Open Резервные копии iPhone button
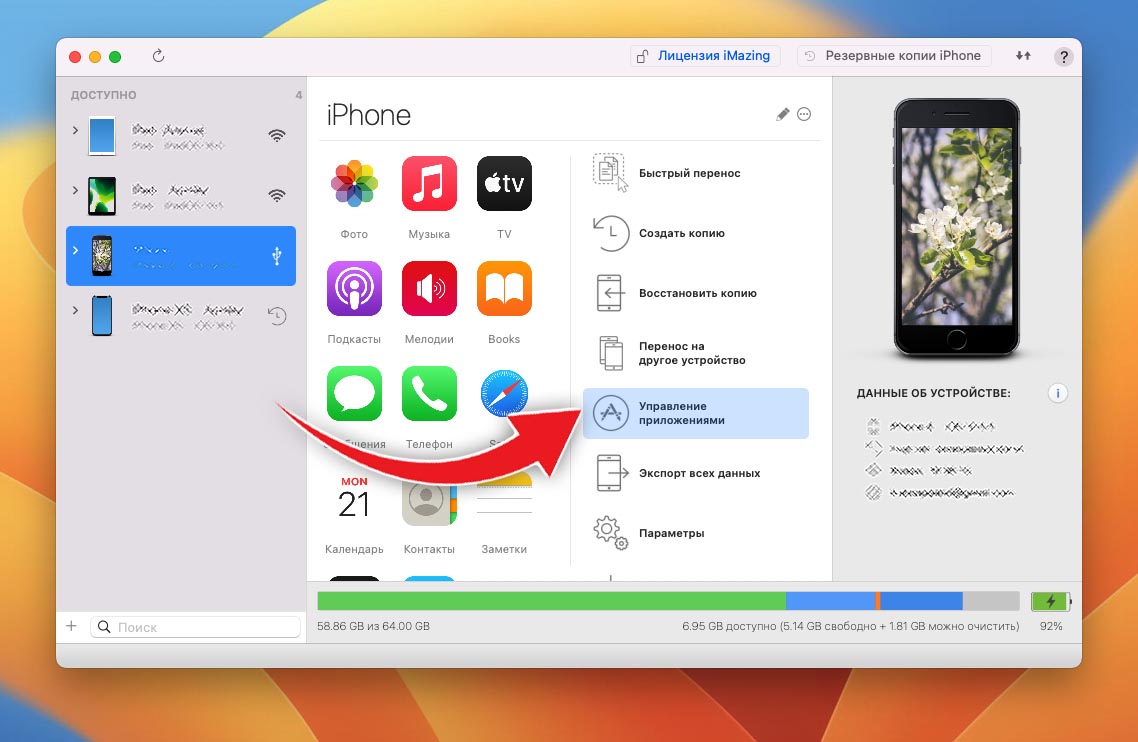 click(894, 56)
